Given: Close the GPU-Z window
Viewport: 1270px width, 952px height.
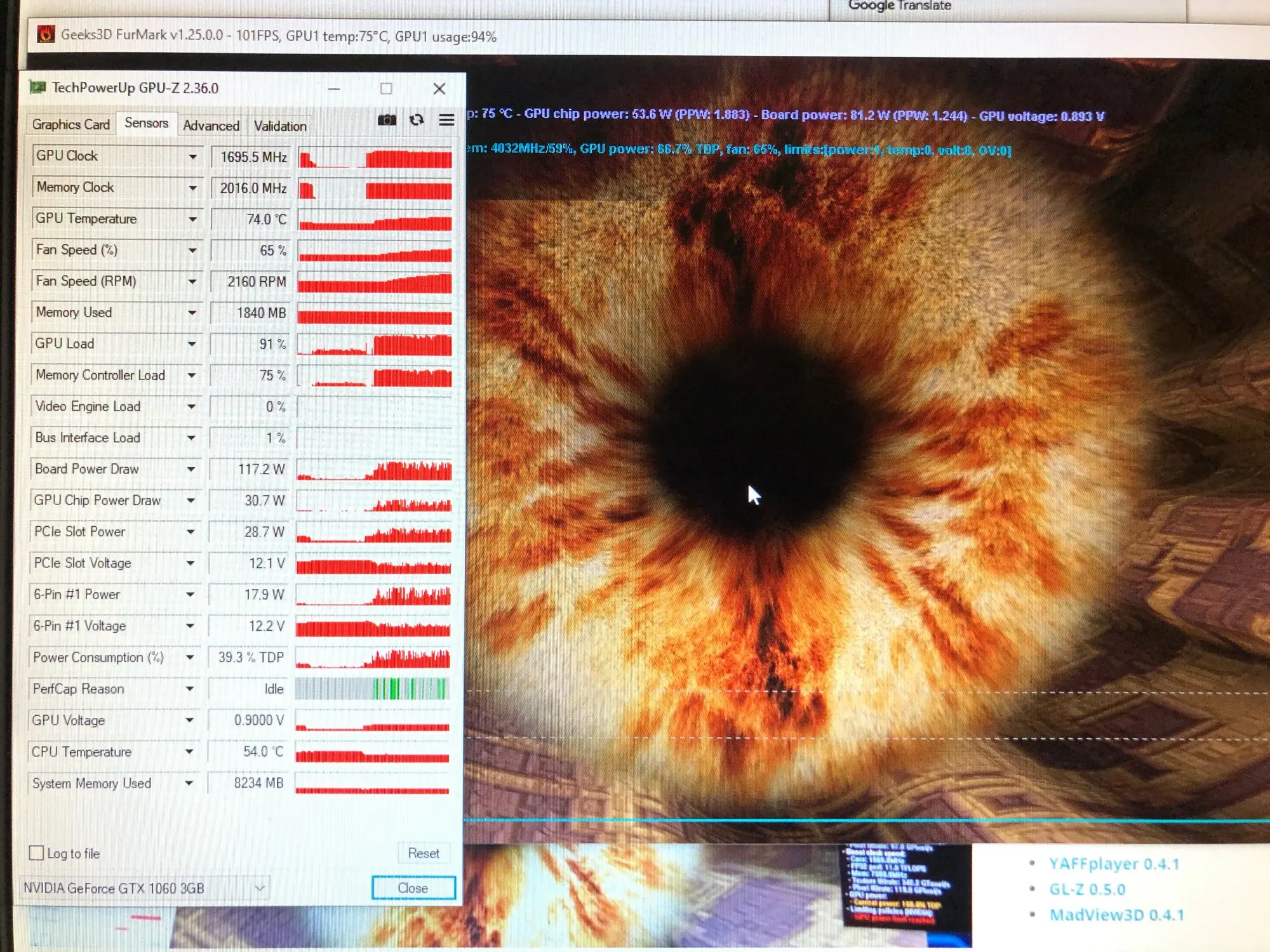Looking at the screenshot, I should 439,89.
